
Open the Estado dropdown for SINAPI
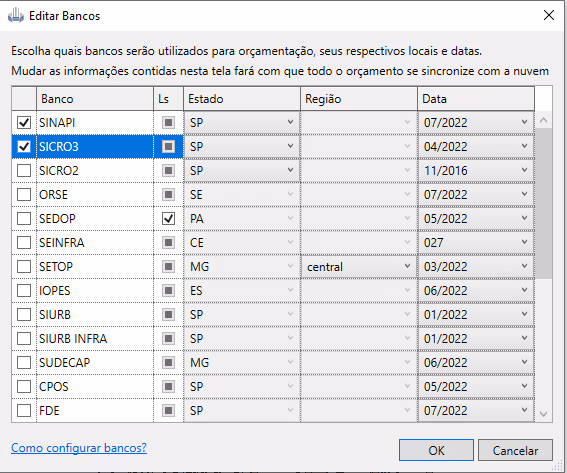[x=242, y=123]
